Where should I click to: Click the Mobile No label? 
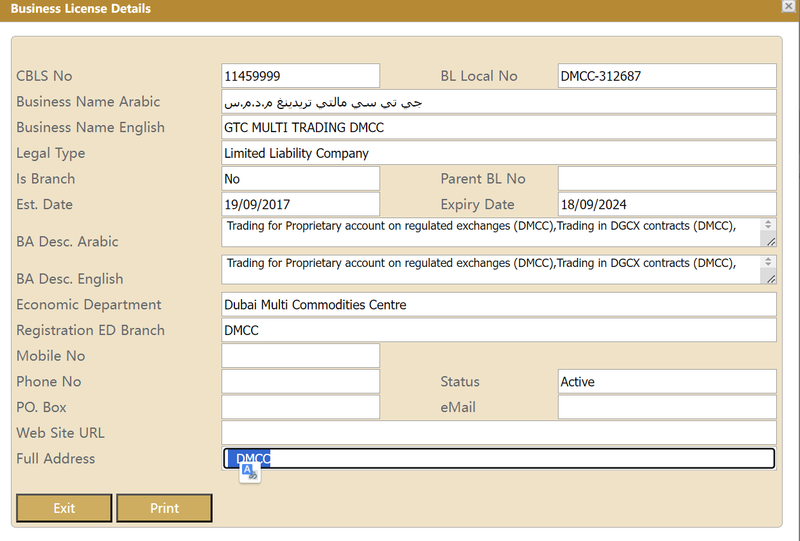point(51,356)
